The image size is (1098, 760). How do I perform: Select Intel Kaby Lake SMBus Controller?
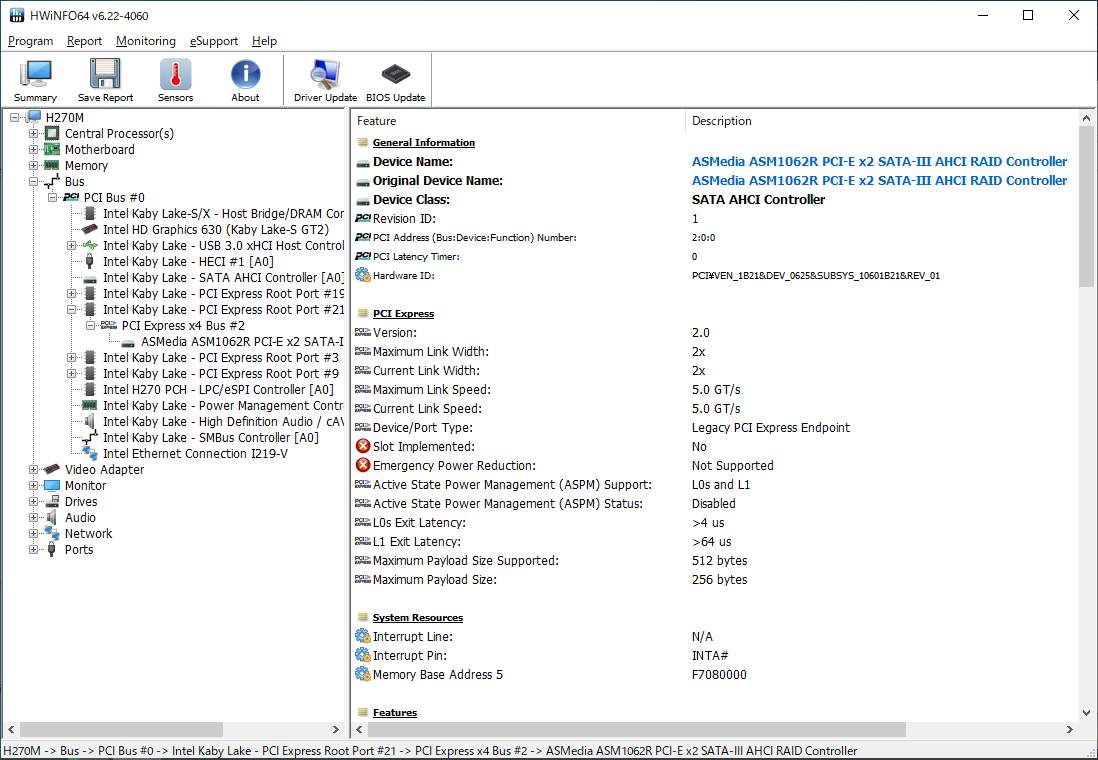click(211, 438)
